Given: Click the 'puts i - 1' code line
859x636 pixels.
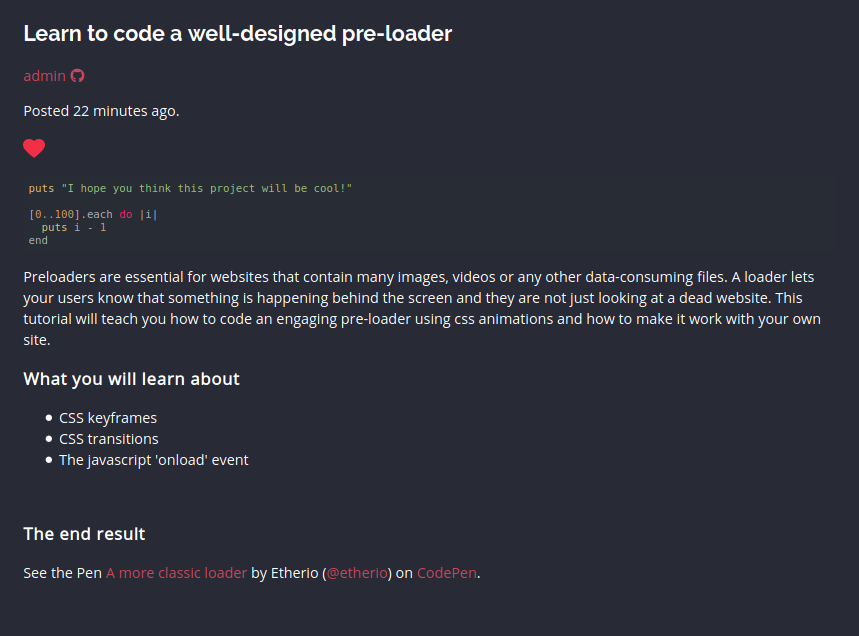Looking at the screenshot, I should tap(74, 227).
